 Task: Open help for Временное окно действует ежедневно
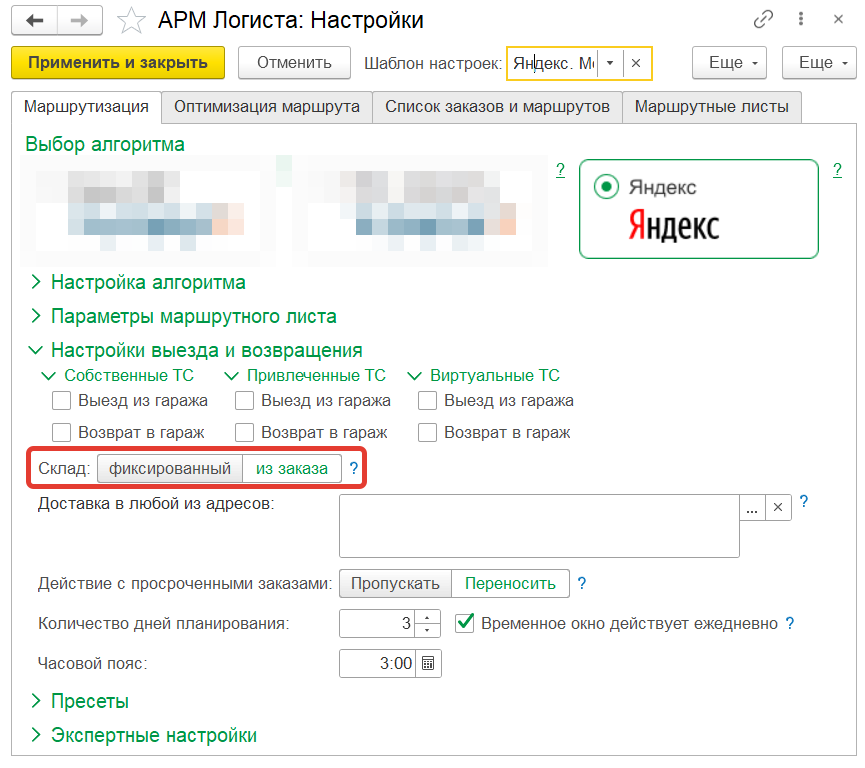point(789,623)
